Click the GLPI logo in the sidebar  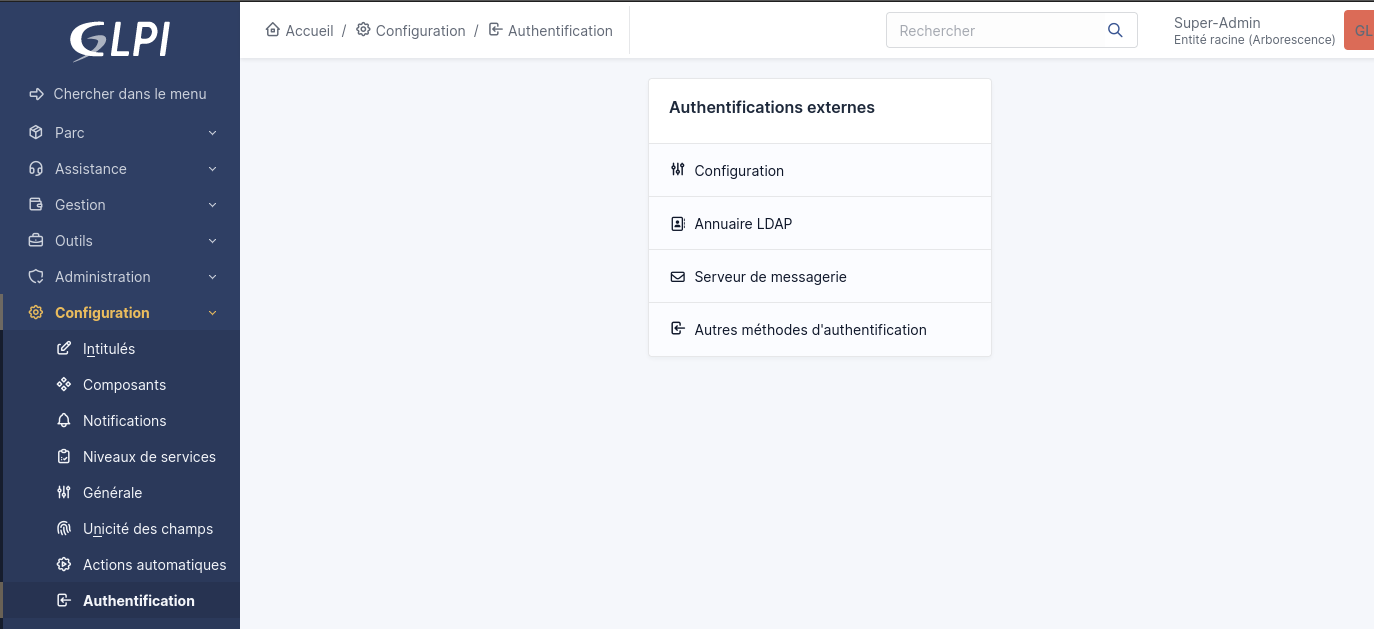coord(119,40)
